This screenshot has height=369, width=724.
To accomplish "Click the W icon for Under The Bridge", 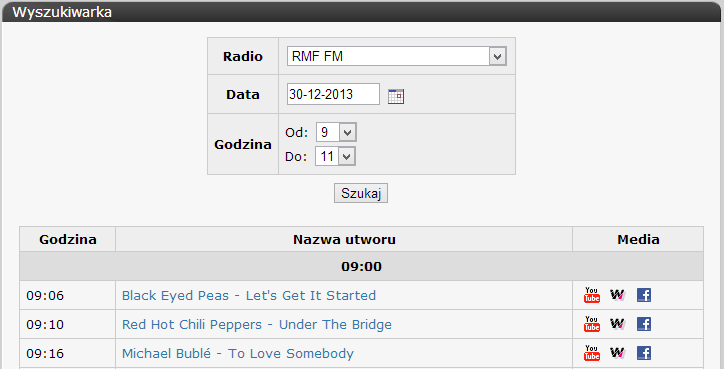I will click(617, 324).
